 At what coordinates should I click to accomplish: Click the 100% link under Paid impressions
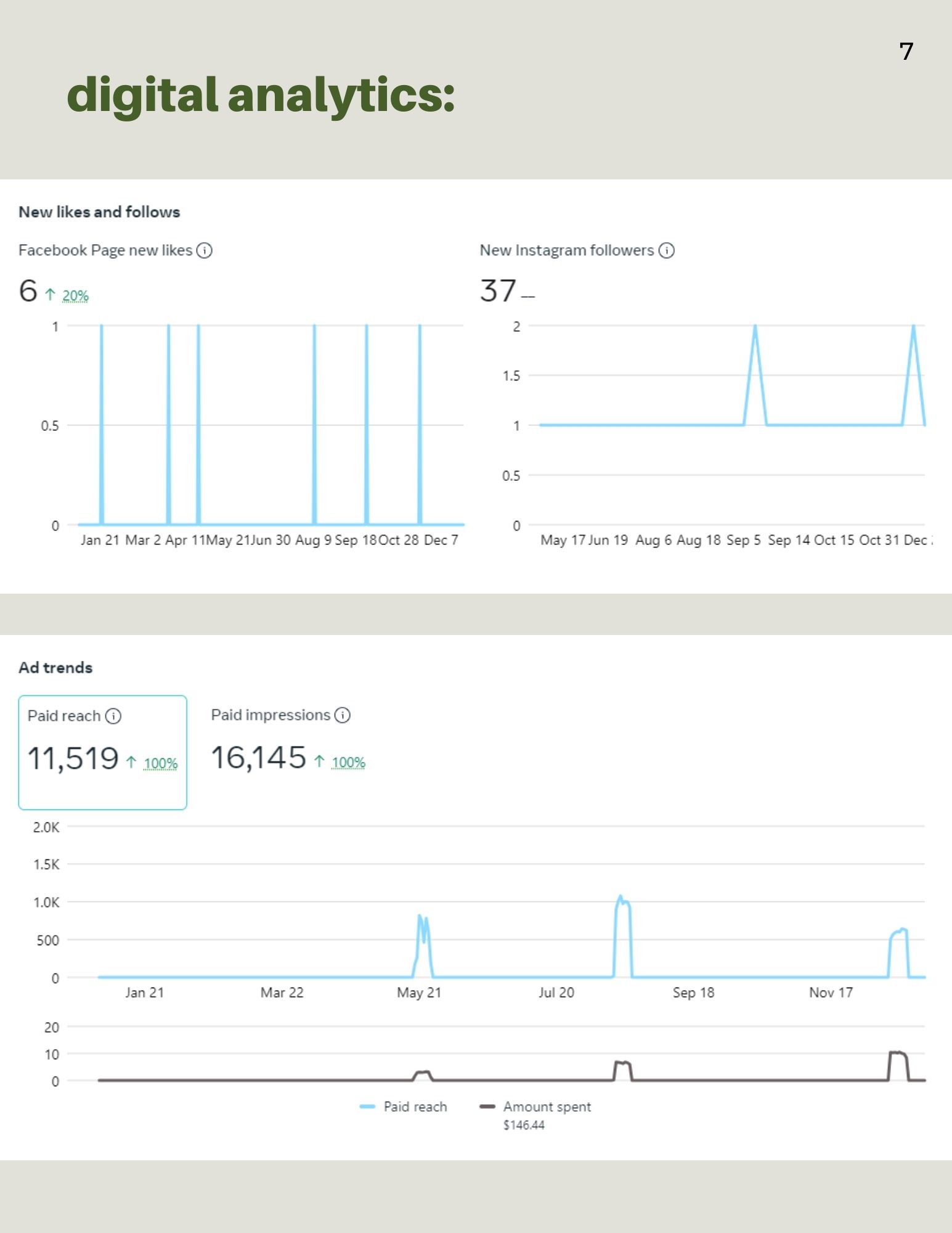(348, 763)
